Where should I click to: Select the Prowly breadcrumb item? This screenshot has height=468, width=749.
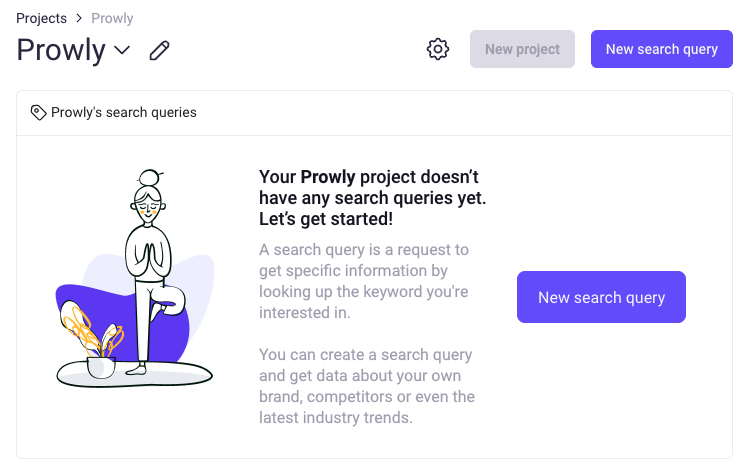112,18
